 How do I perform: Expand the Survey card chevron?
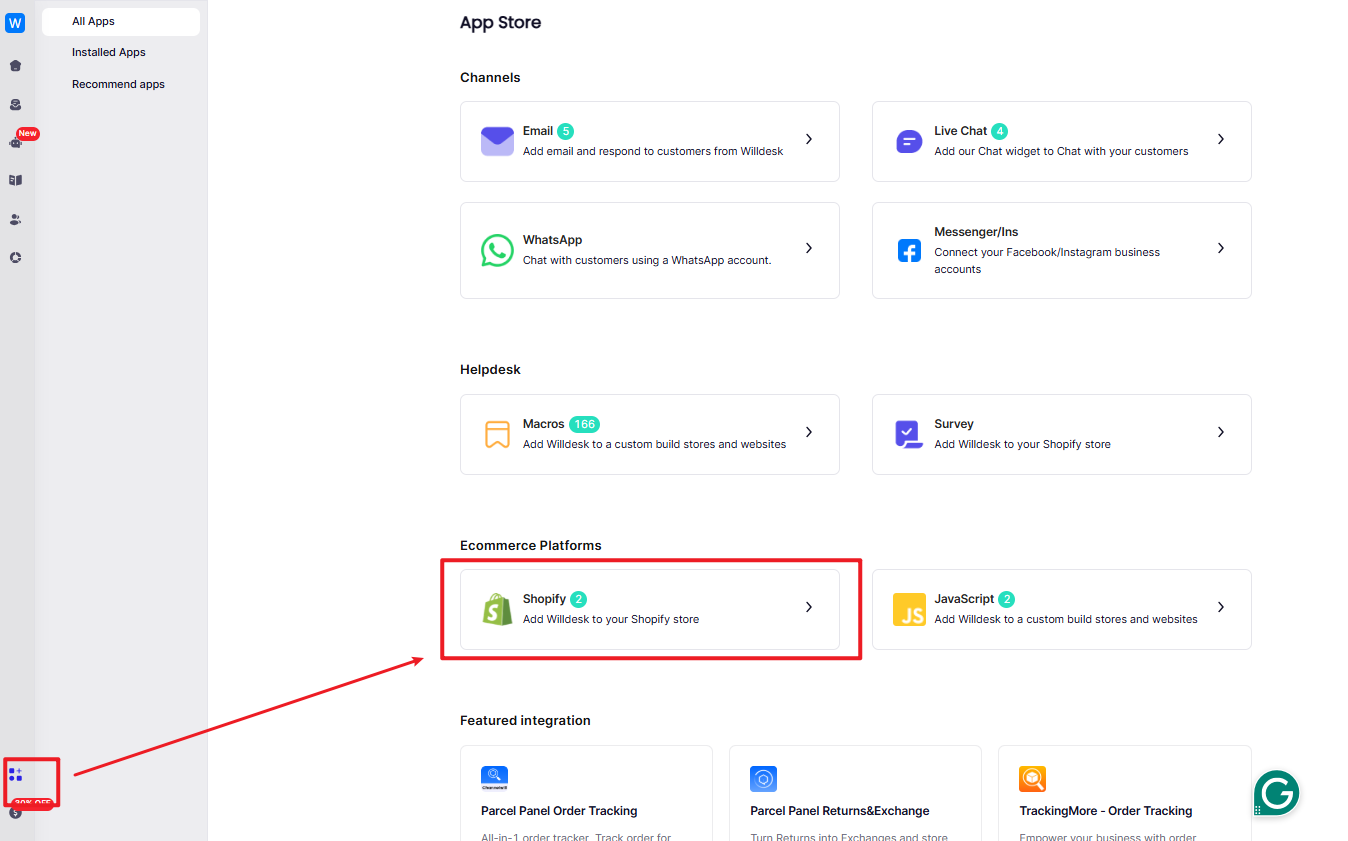tap(1221, 432)
